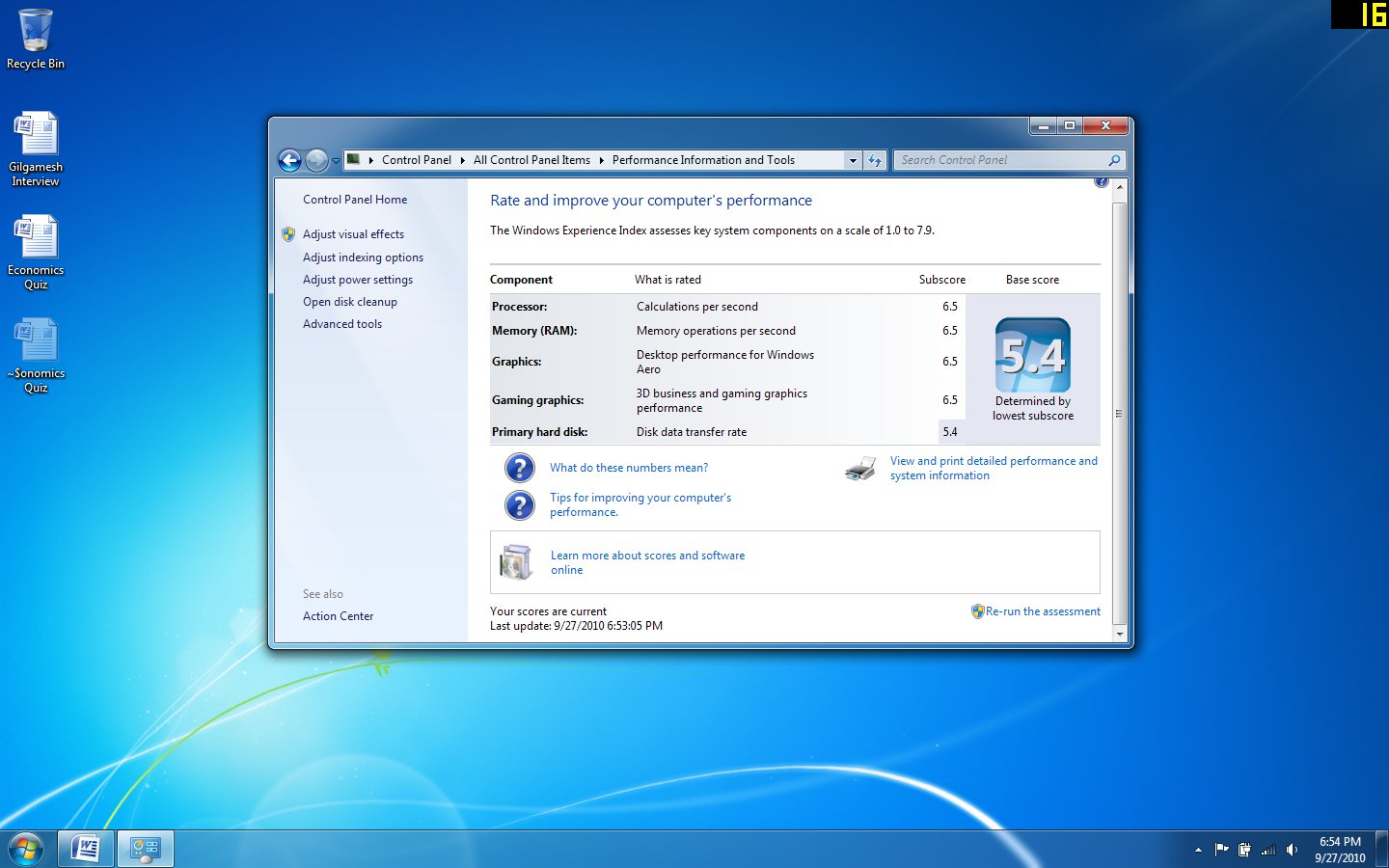Select the Gilgamesh Interview document icon
The height and width of the screenshot is (868, 1389).
(x=36, y=149)
